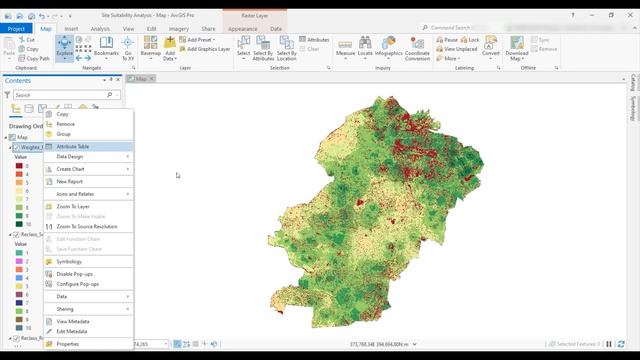The image size is (640, 360).
Task: Open Select By Attributes
Action: 263,48
